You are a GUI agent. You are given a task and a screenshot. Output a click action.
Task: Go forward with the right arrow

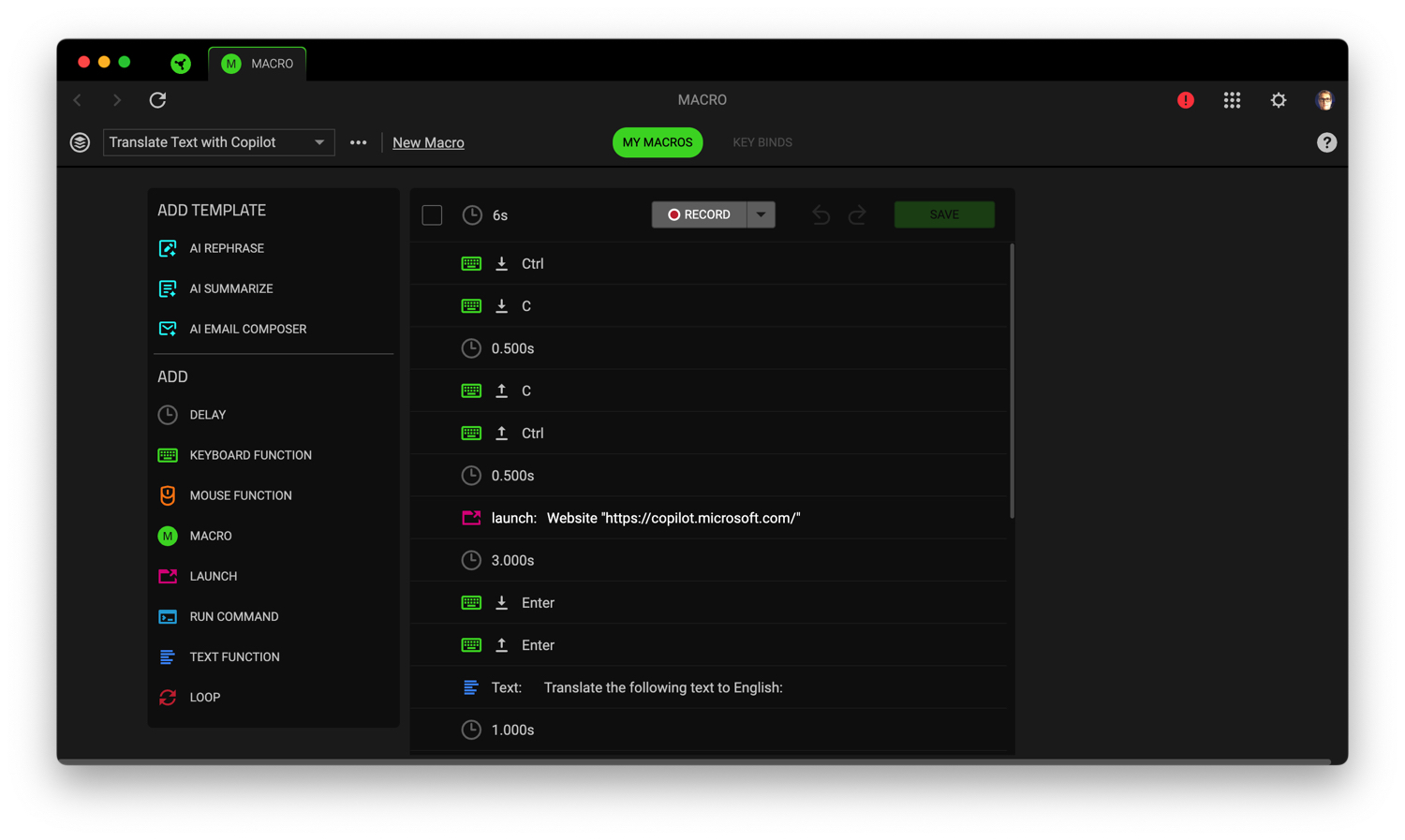tap(117, 99)
